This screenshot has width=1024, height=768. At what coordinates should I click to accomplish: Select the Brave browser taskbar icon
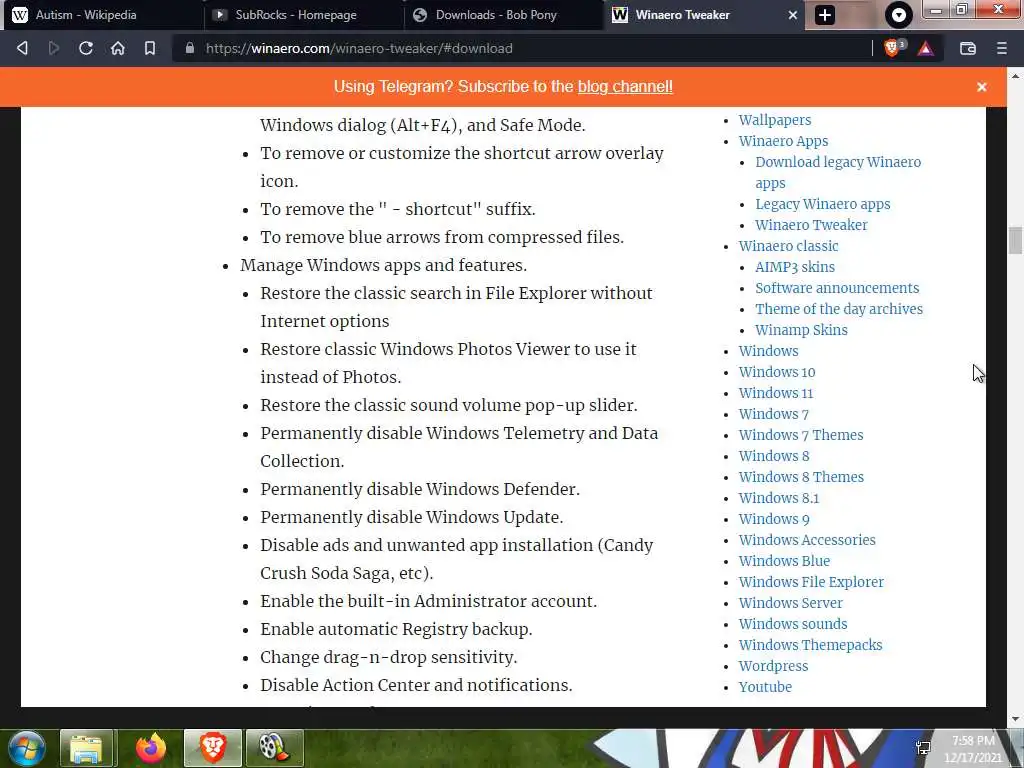pyautogui.click(x=213, y=748)
